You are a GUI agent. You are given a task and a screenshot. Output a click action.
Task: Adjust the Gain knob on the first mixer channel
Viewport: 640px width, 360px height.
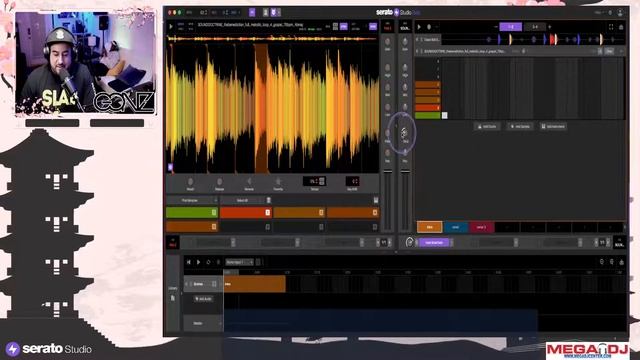coord(387,42)
